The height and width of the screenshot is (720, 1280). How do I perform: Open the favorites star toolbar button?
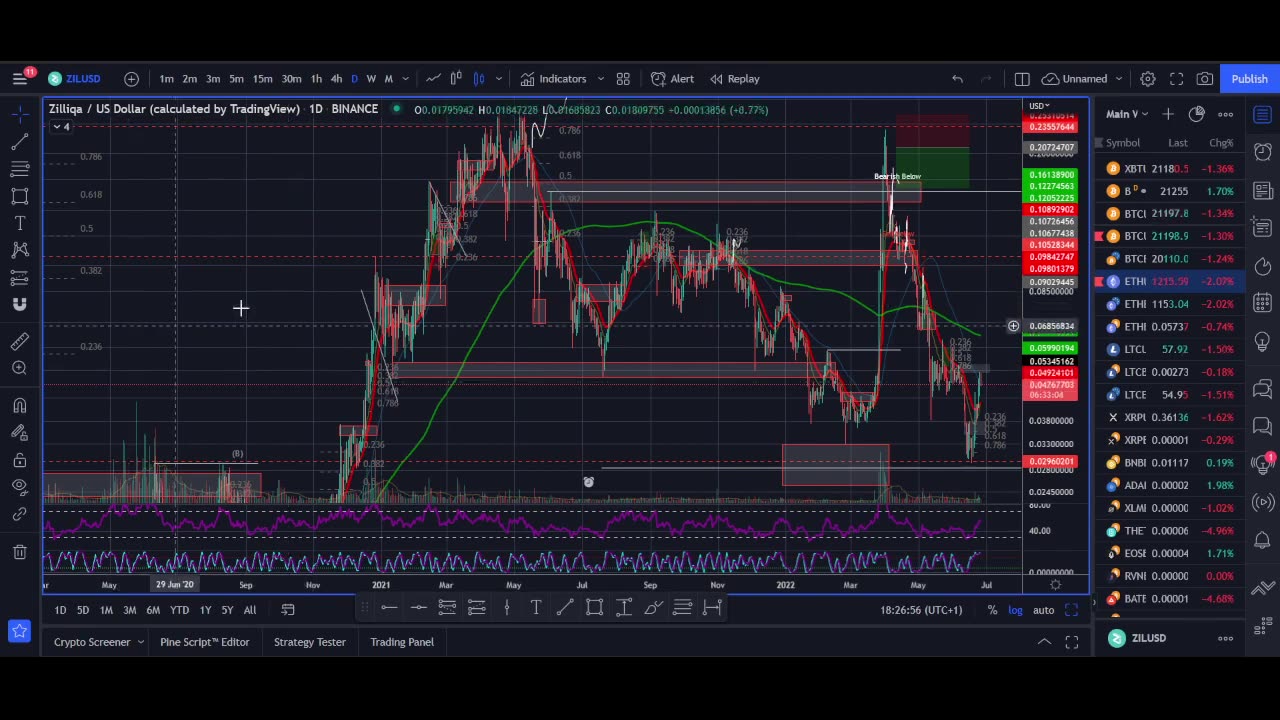point(19,631)
